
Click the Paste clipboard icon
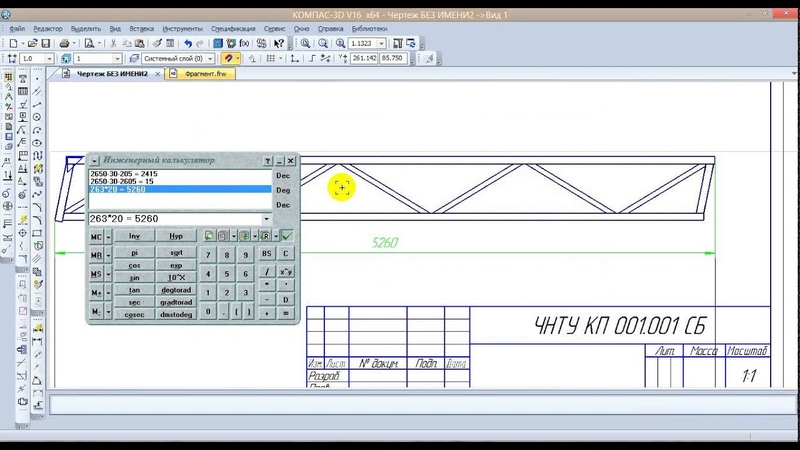[x=139, y=43]
